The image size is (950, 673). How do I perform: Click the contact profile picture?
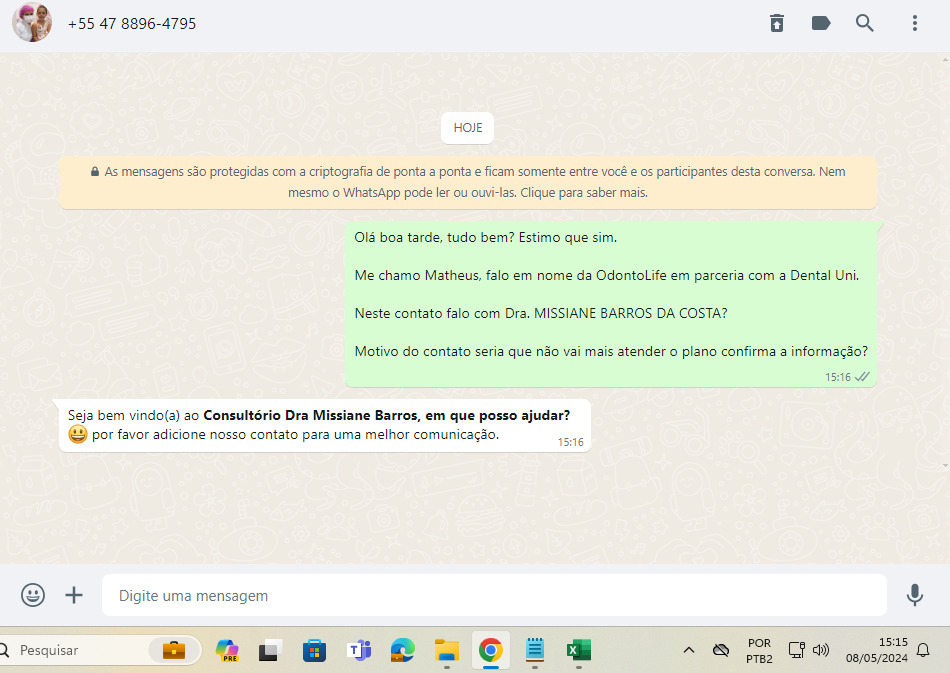click(32, 23)
